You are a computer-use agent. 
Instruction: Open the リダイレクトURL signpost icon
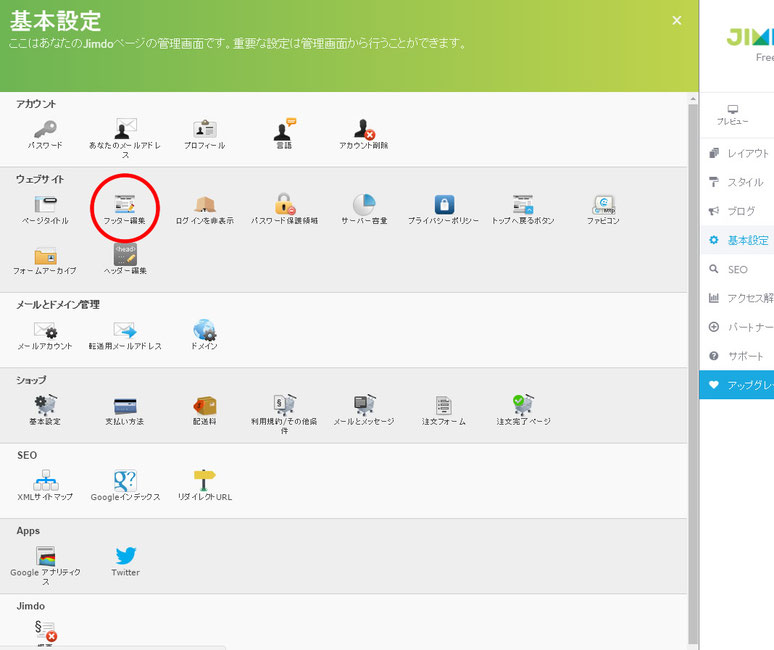pos(204,480)
